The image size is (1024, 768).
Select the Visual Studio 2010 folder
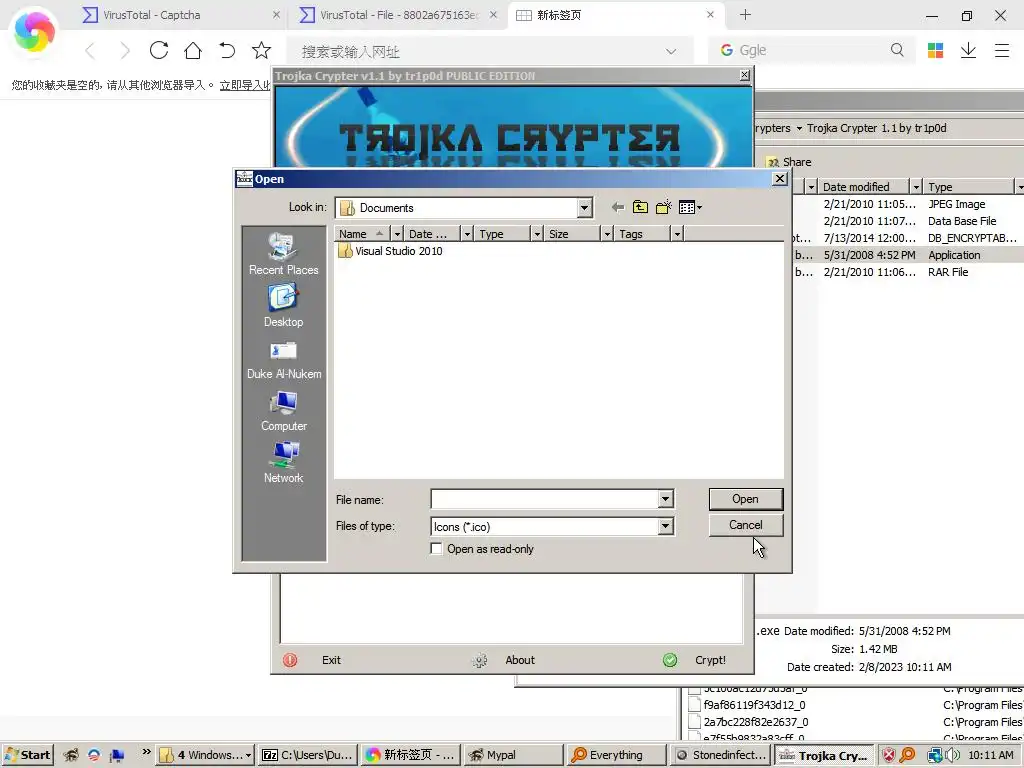click(x=391, y=251)
